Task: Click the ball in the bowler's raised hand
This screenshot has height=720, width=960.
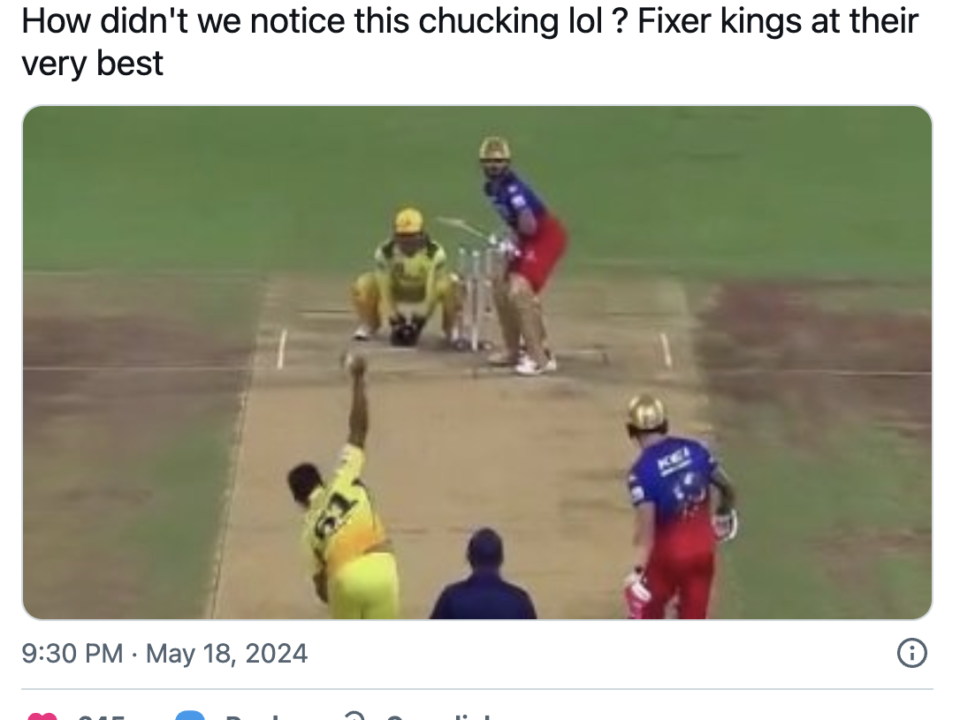Action: [355, 364]
